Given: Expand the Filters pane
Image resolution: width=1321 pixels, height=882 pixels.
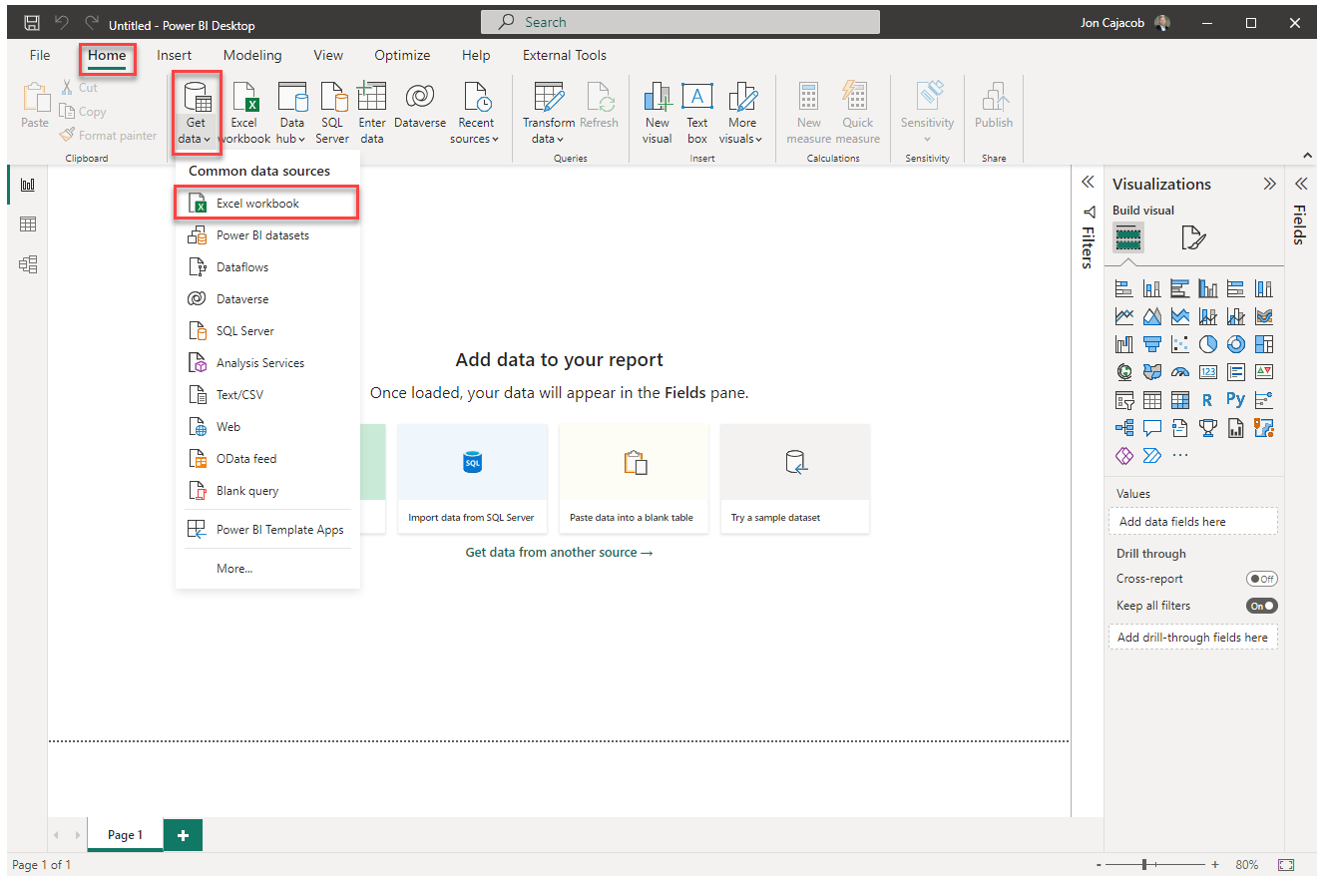Looking at the screenshot, I should coord(1088,182).
